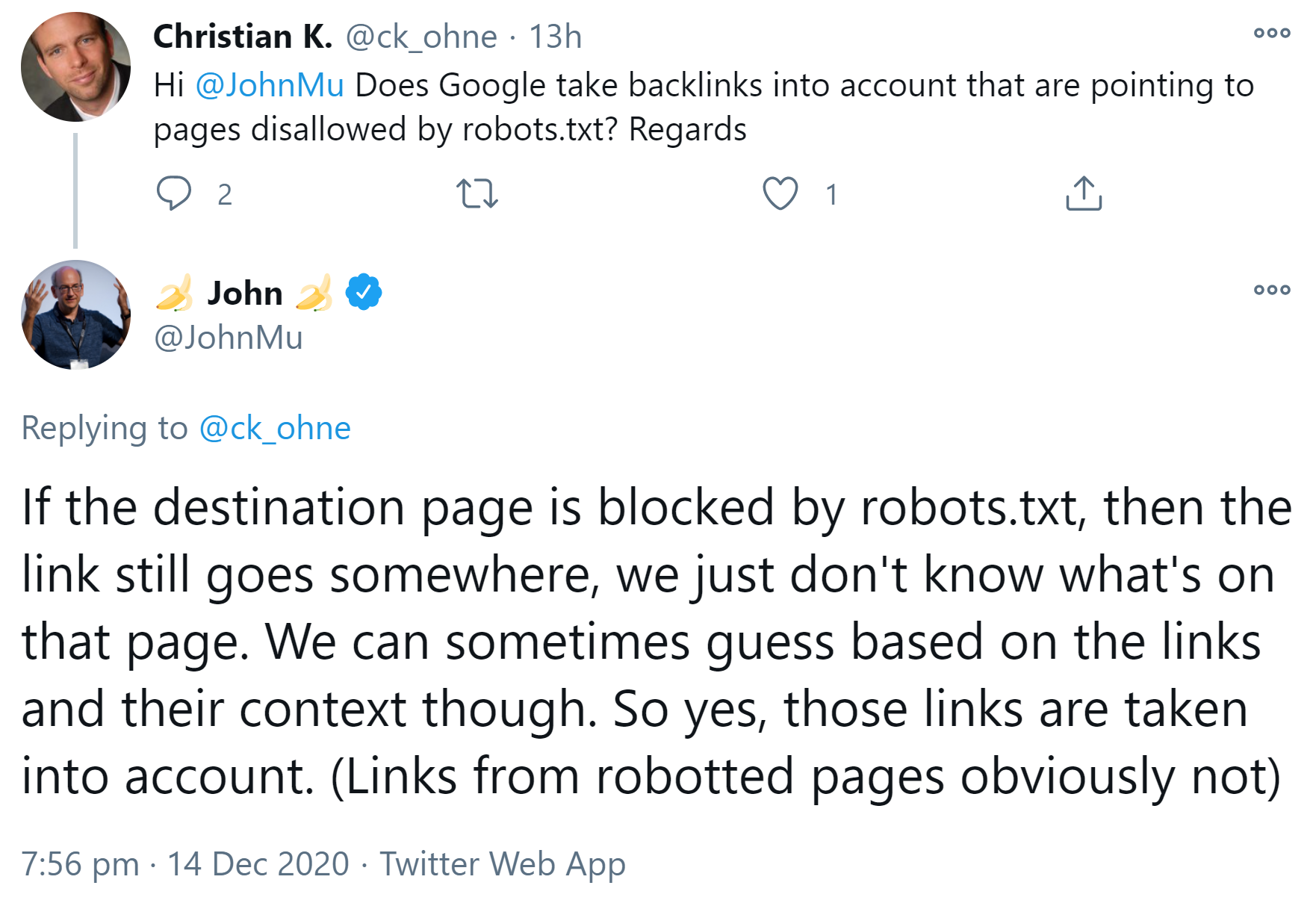Click John's verified badge icon
The width and height of the screenshot is (1316, 909).
[x=363, y=292]
